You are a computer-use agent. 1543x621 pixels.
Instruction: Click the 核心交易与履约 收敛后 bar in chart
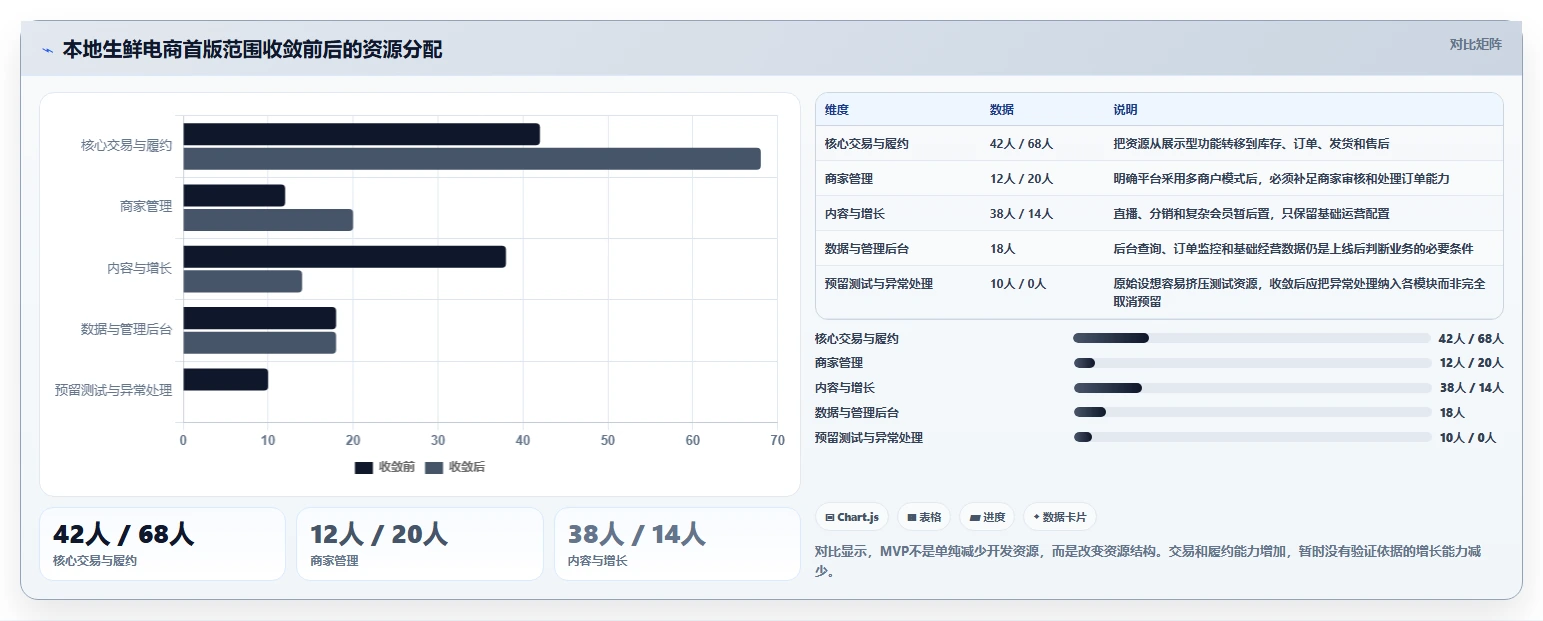(x=472, y=159)
